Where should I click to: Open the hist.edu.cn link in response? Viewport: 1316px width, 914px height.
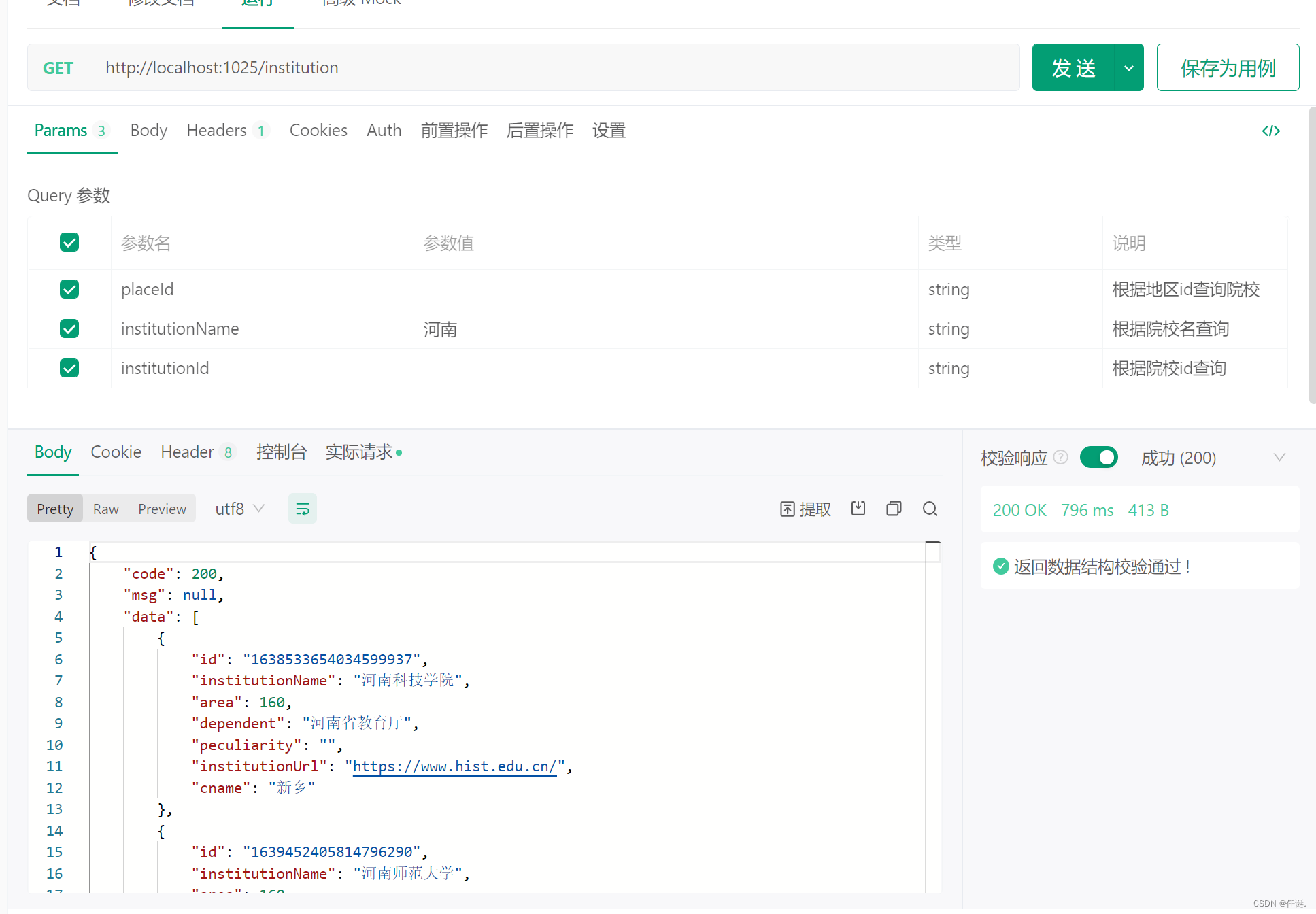click(x=455, y=766)
